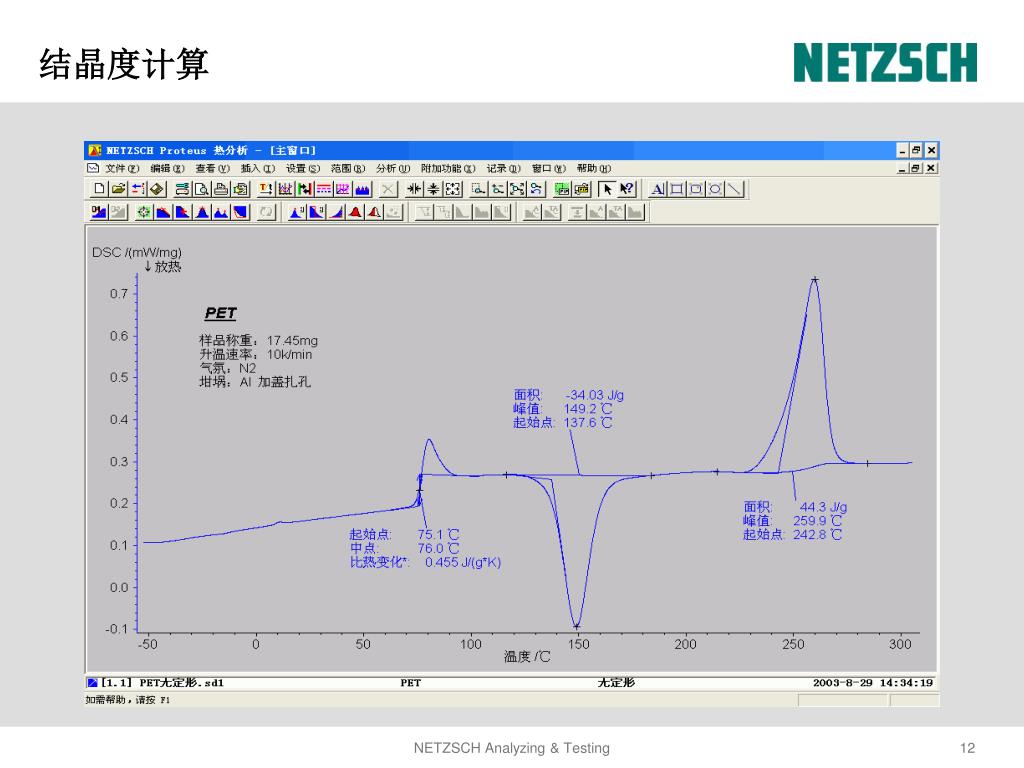
Task: Click the blue area with red boundary icon
Action: pos(241,212)
